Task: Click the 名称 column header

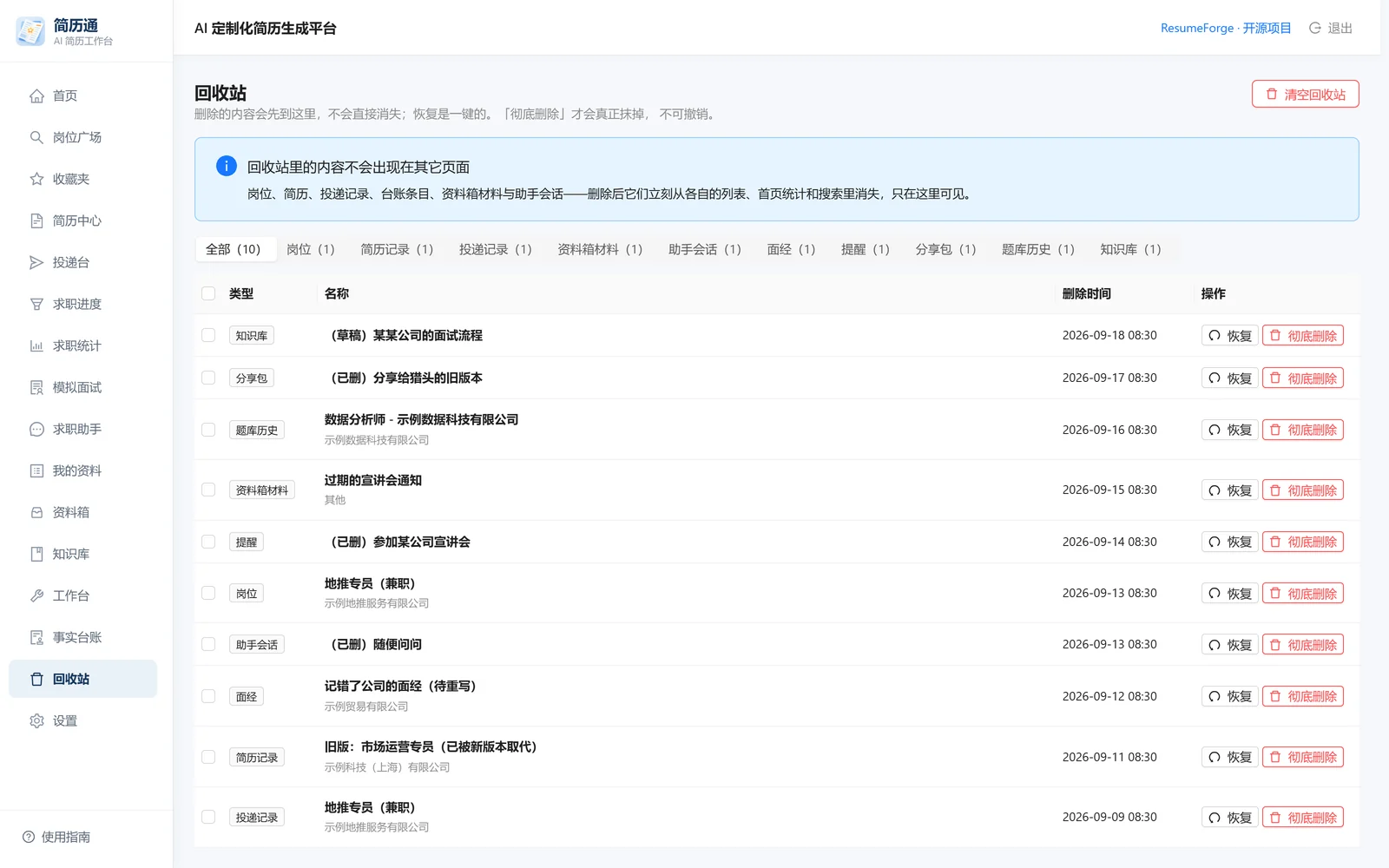Action: 337,293
